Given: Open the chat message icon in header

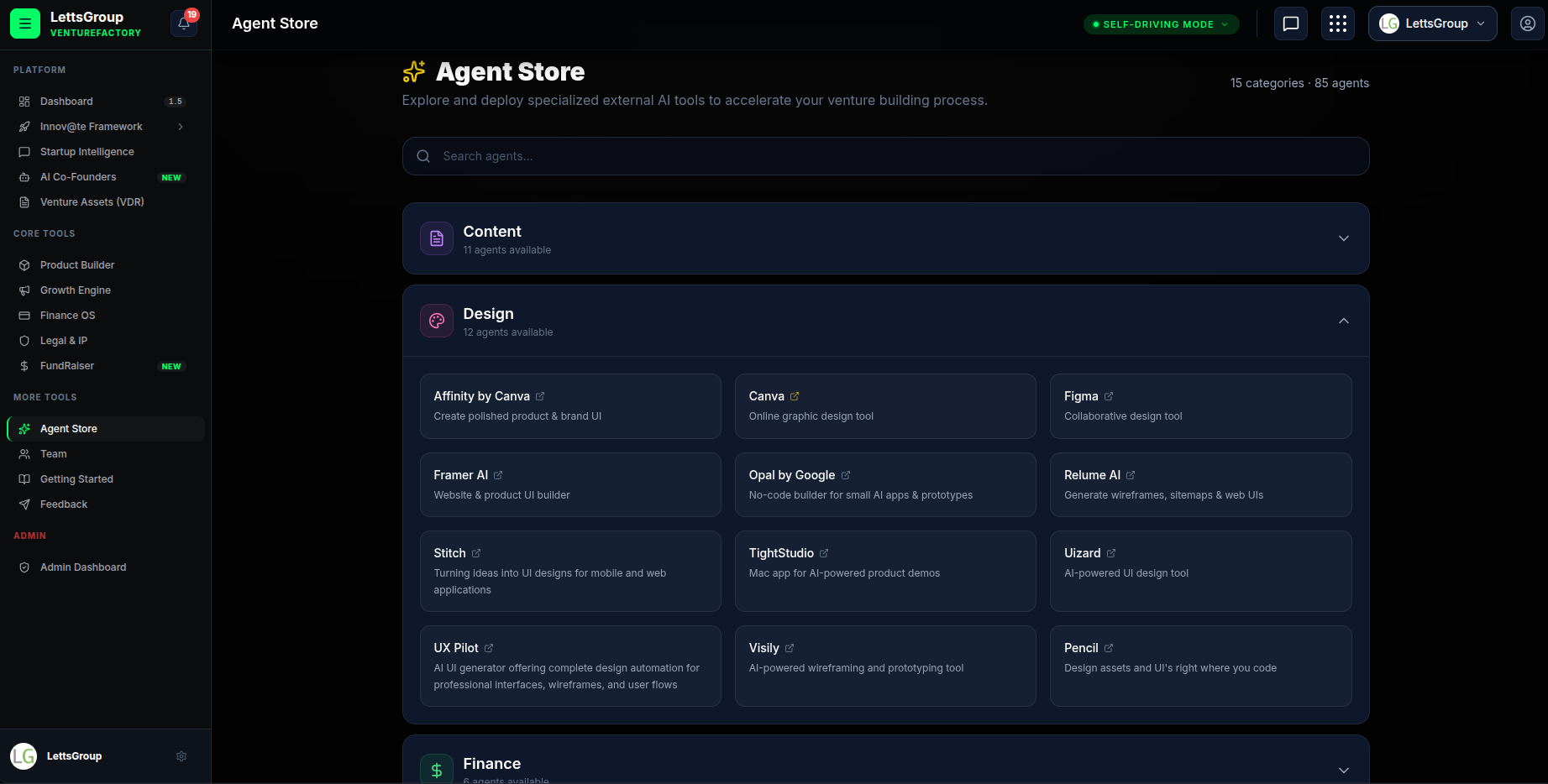Looking at the screenshot, I should [1291, 24].
